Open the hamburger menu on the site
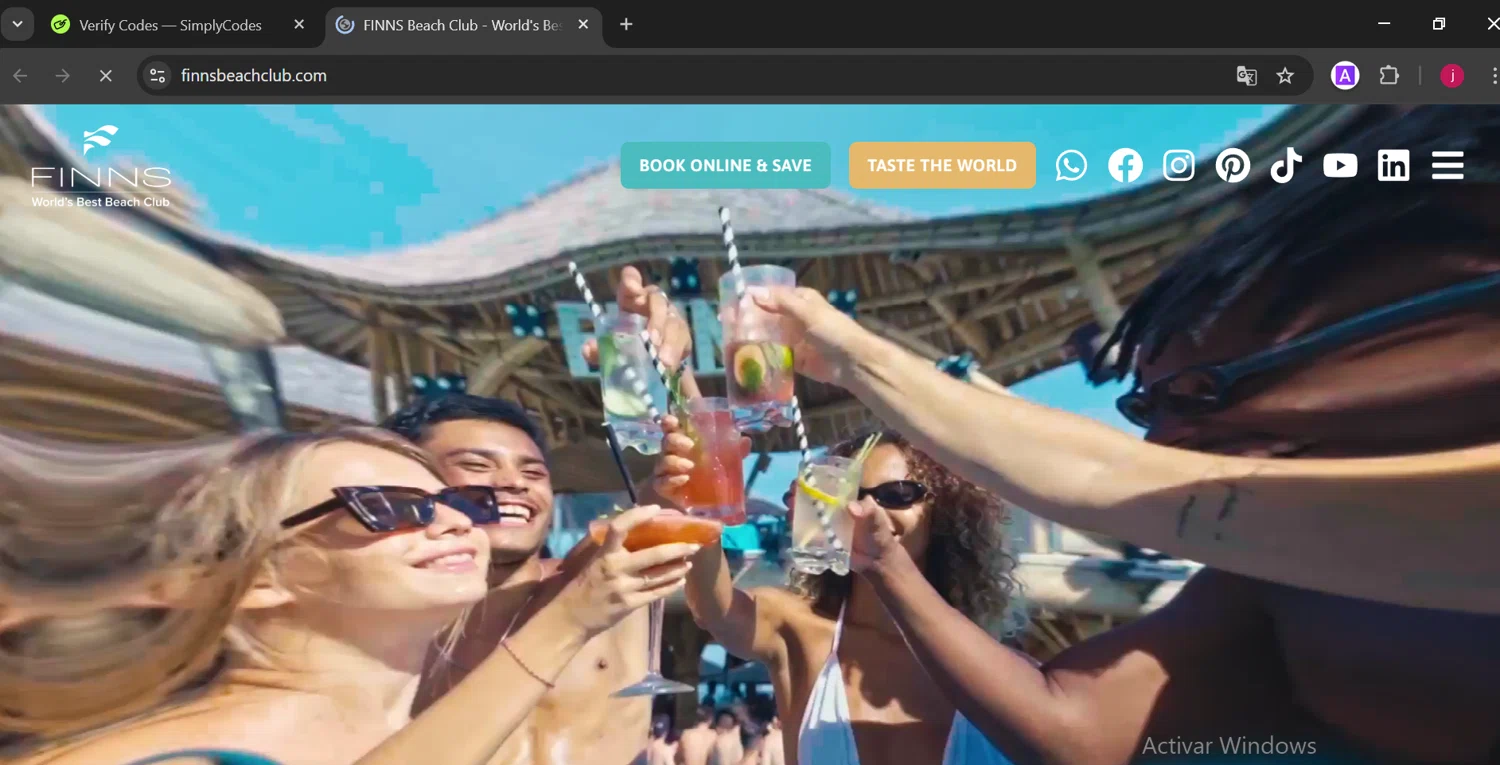The width and height of the screenshot is (1500, 765). point(1447,165)
